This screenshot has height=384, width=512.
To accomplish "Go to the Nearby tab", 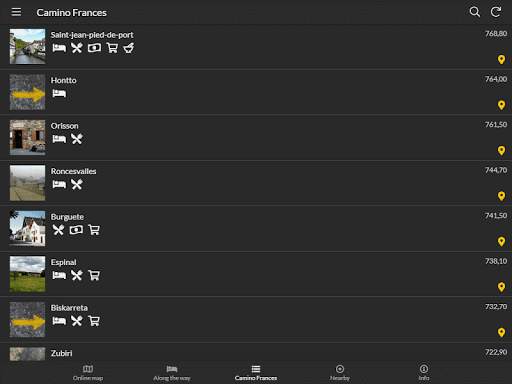I will click(x=340, y=373).
